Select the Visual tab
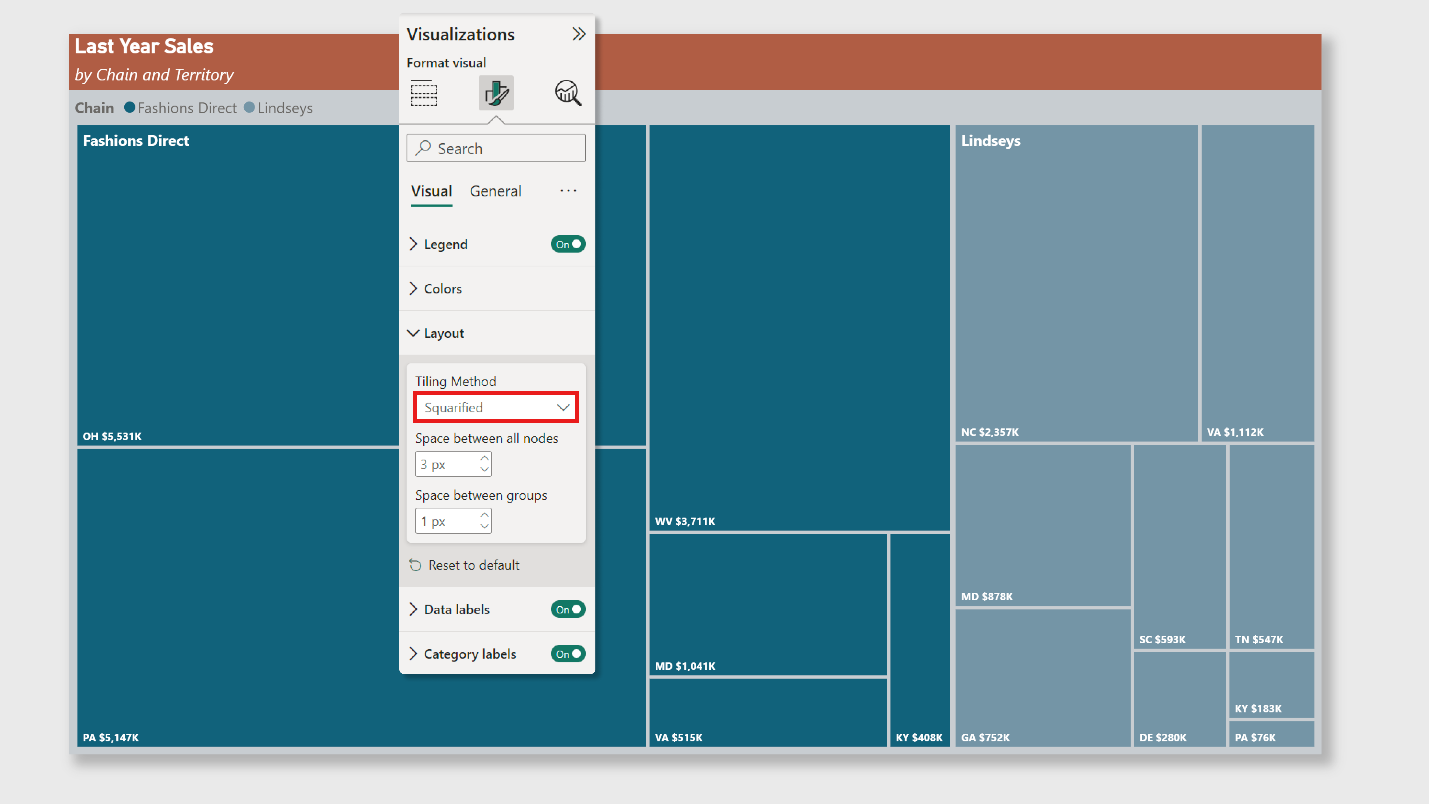The height and width of the screenshot is (804, 1429). point(431,191)
